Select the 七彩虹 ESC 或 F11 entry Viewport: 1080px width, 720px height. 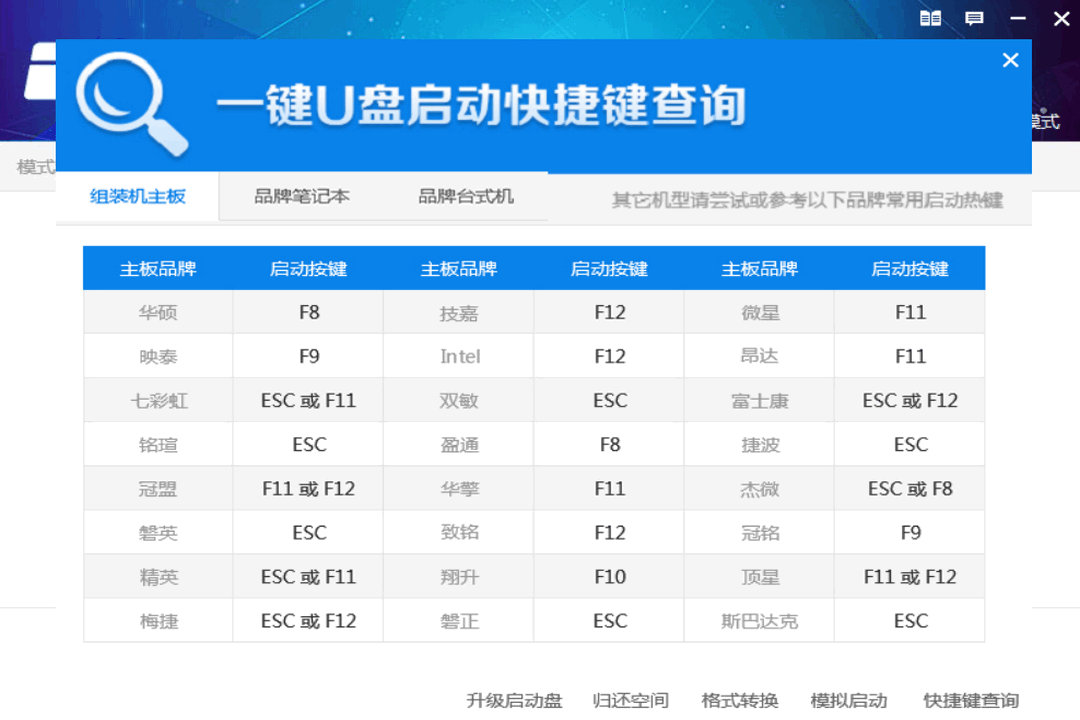pos(308,400)
